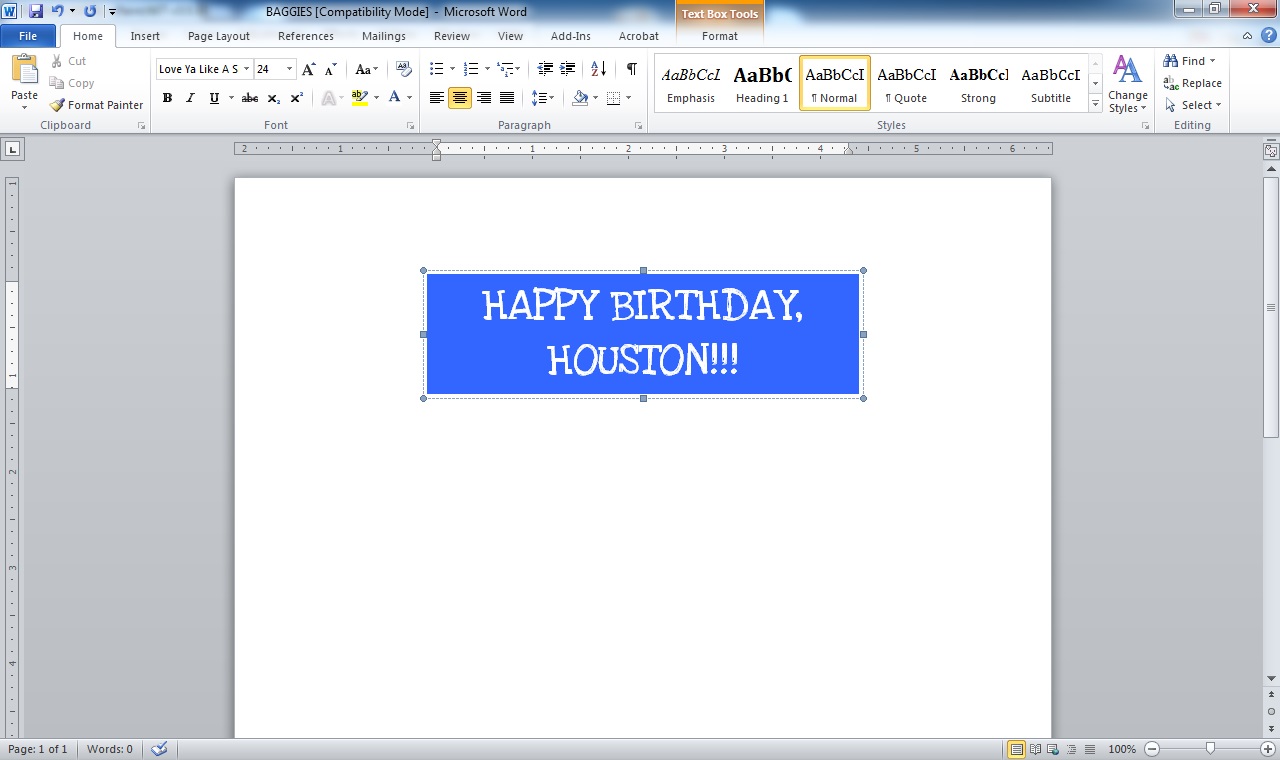This screenshot has height=760, width=1280.
Task: Open the File tab
Action: [x=28, y=36]
